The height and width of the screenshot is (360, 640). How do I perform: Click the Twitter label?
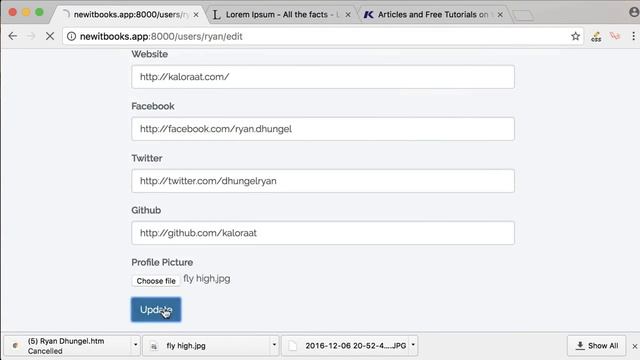tap(147, 158)
